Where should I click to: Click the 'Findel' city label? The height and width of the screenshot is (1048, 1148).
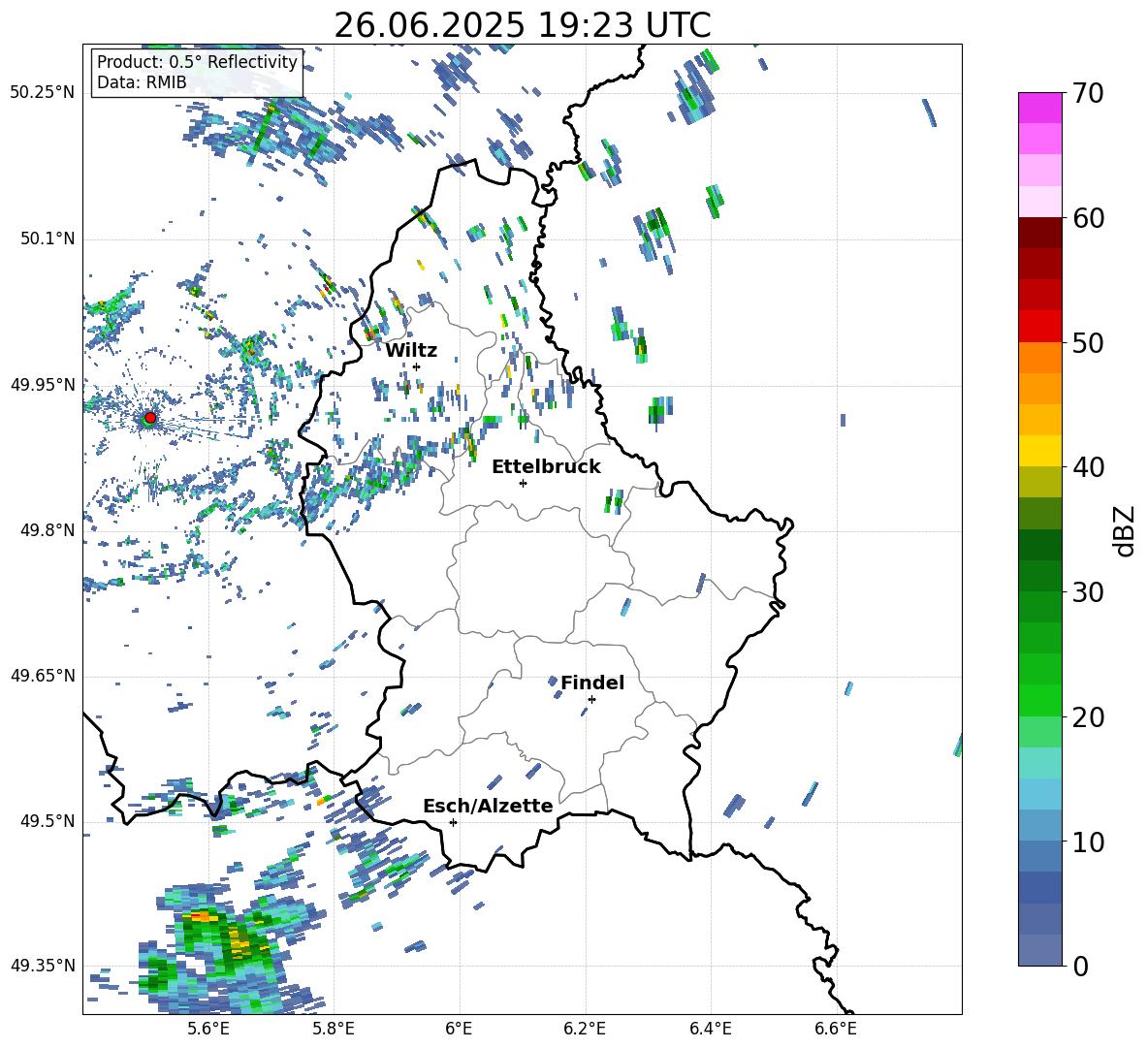click(x=592, y=683)
